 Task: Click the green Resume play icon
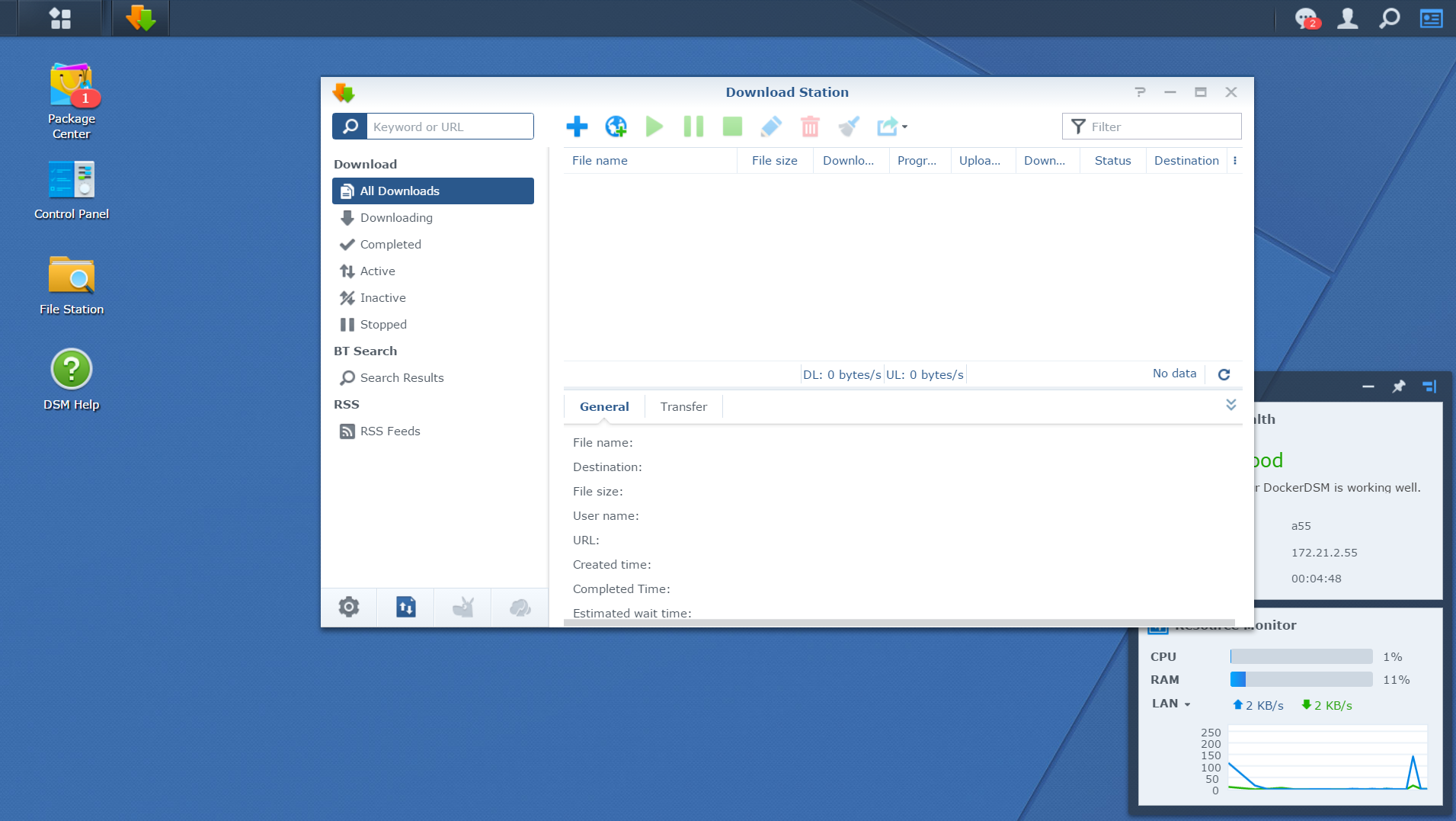[x=654, y=127]
